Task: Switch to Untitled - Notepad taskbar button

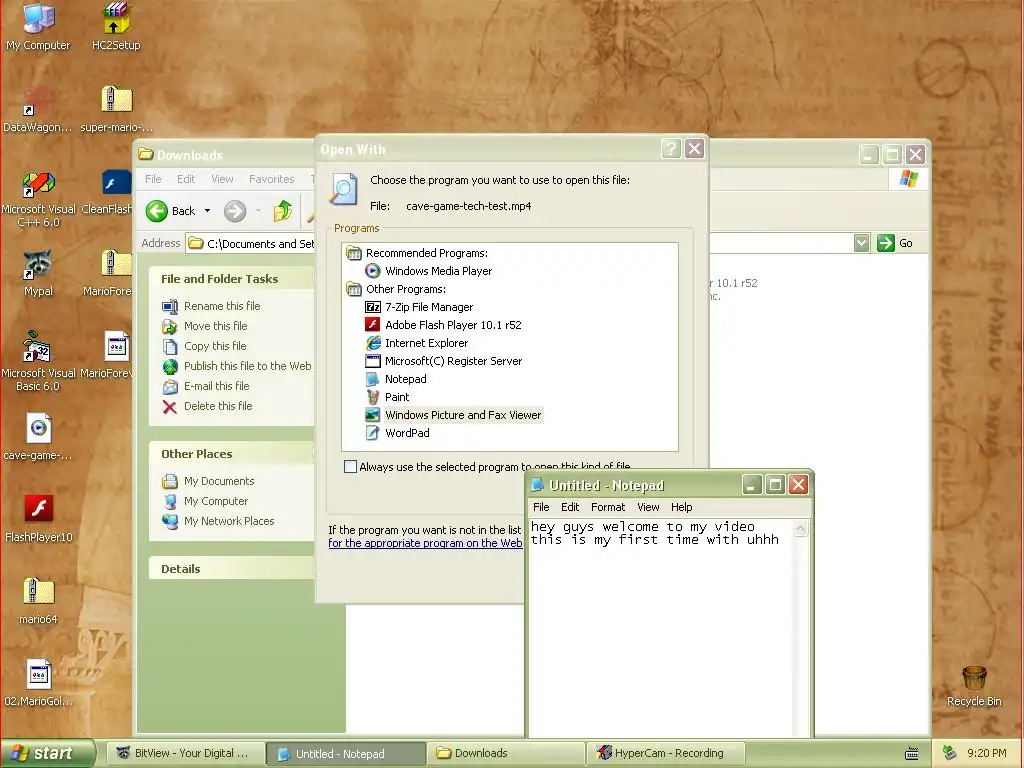Action: (x=346, y=754)
